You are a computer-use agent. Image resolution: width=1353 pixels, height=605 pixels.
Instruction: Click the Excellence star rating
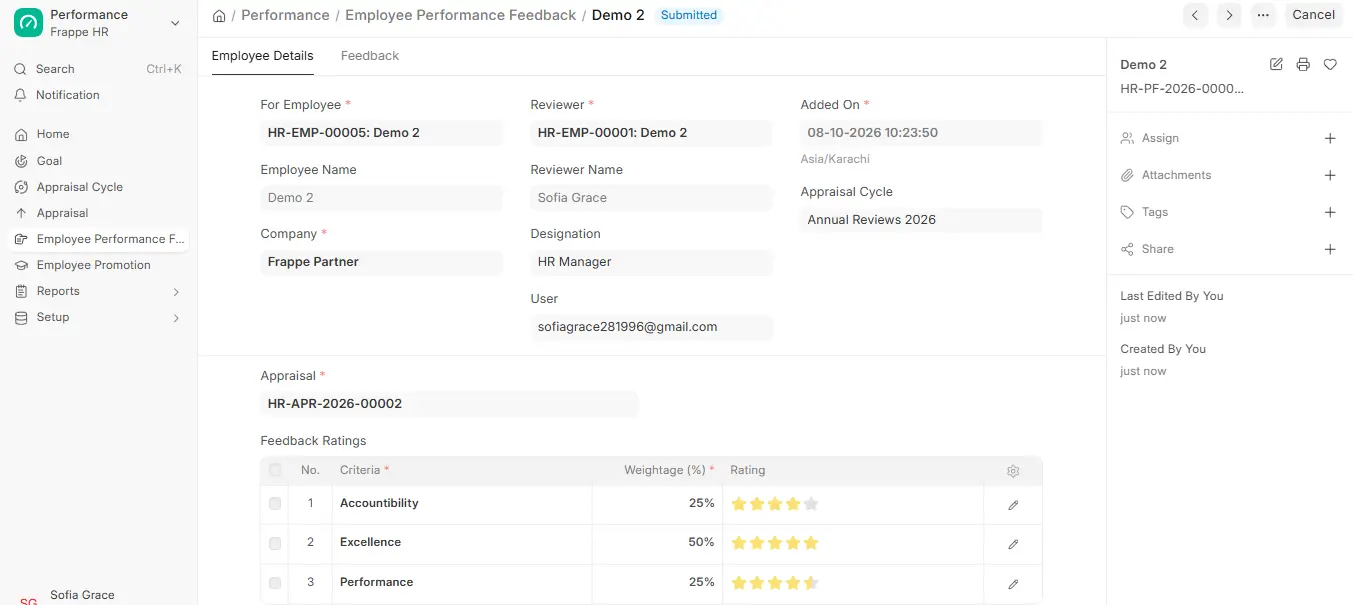775,543
